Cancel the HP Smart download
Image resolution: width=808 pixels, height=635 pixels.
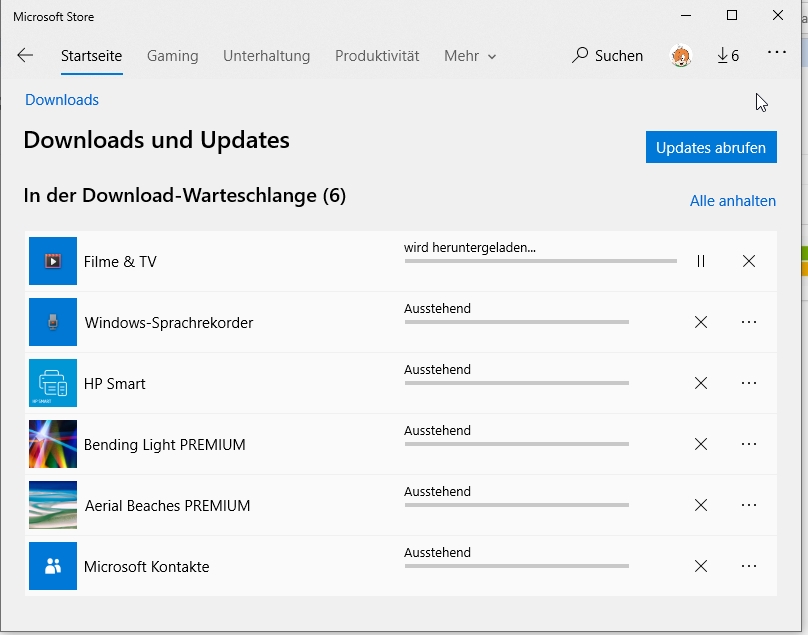click(700, 383)
